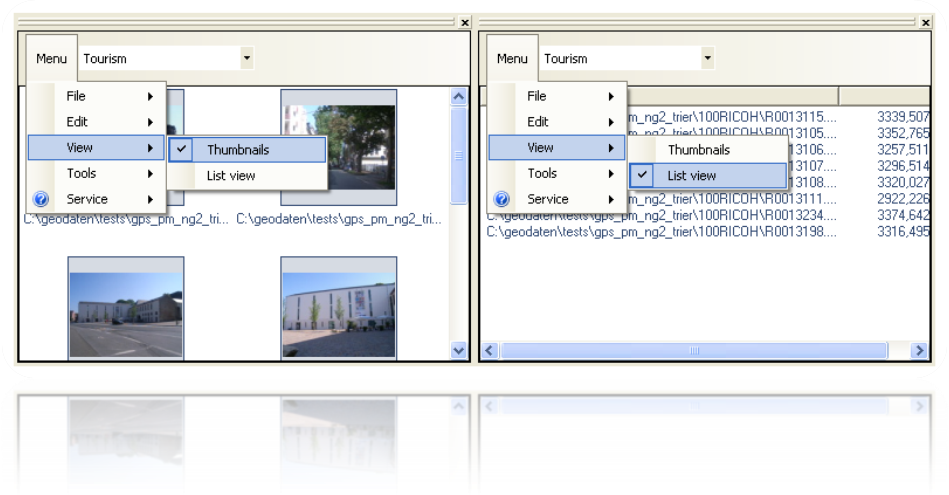The image size is (949, 495).
Task: Click the scroll left arrow in right list panel
Action: point(490,351)
